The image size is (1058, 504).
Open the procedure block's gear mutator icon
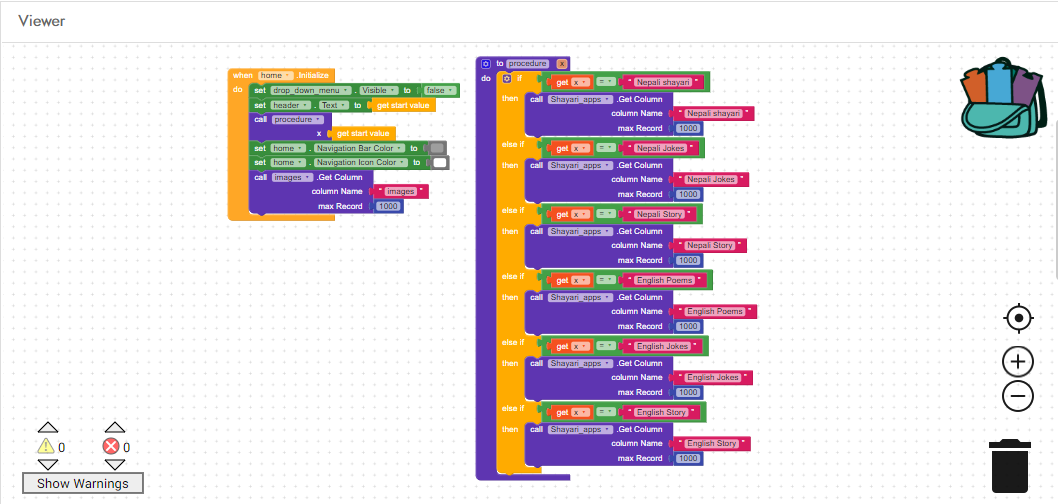(486, 63)
